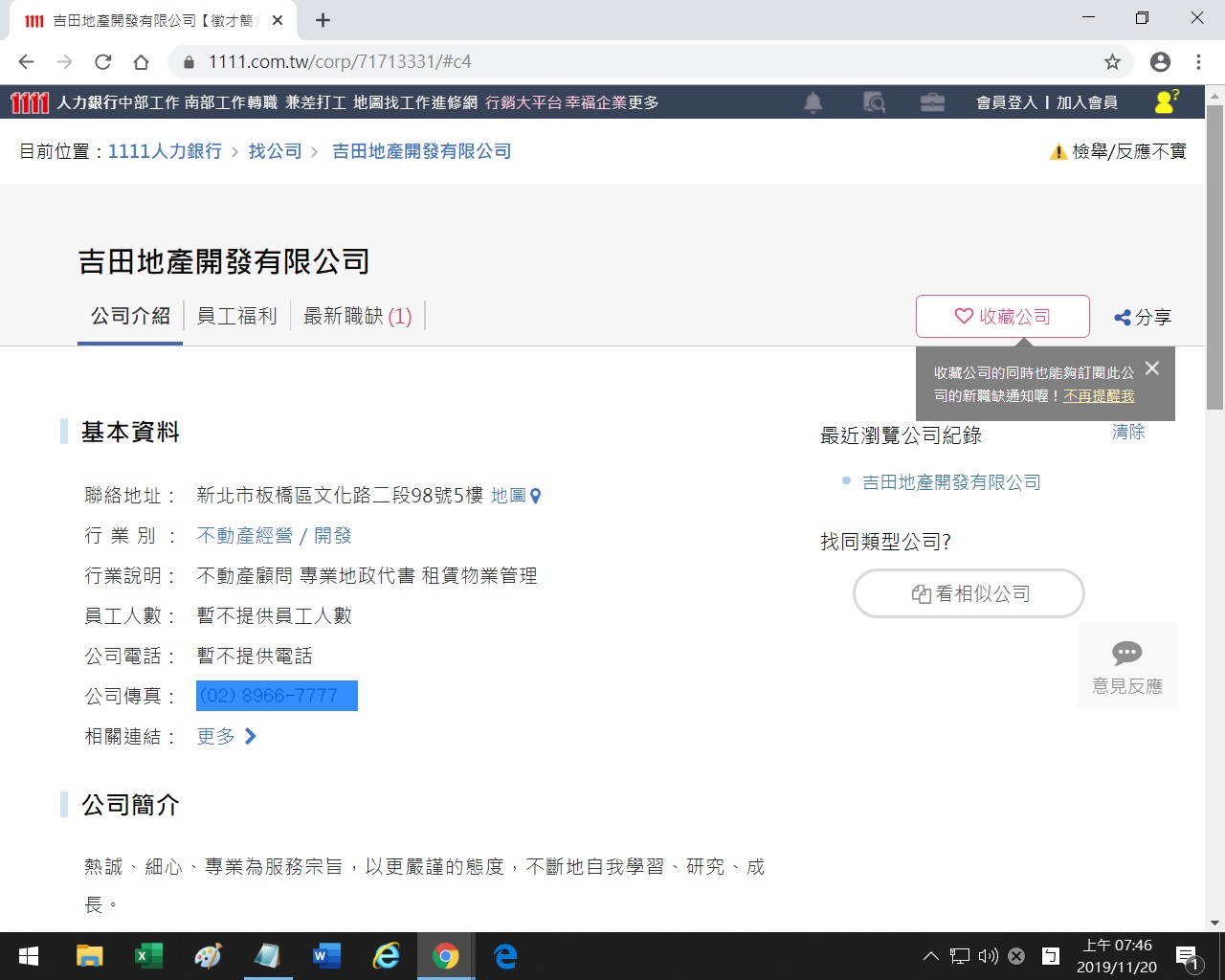The image size is (1225, 980).
Task: Open the Windows action center notifications
Action: [x=1189, y=957]
